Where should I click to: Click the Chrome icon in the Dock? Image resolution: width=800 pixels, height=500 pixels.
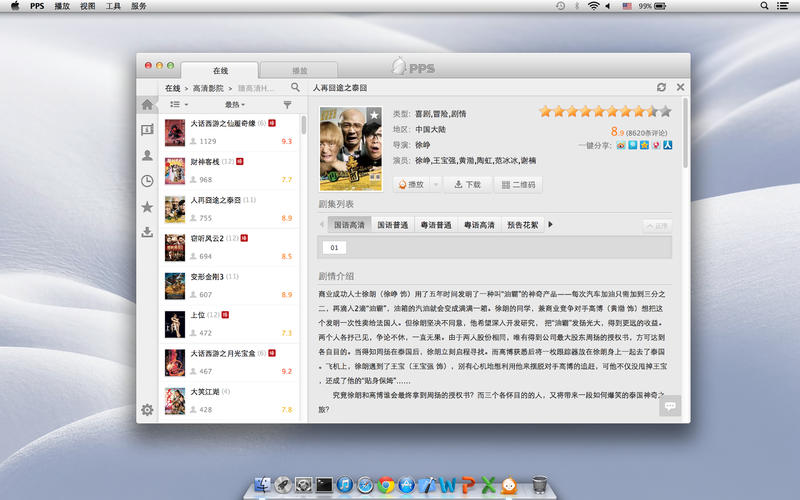click(386, 484)
